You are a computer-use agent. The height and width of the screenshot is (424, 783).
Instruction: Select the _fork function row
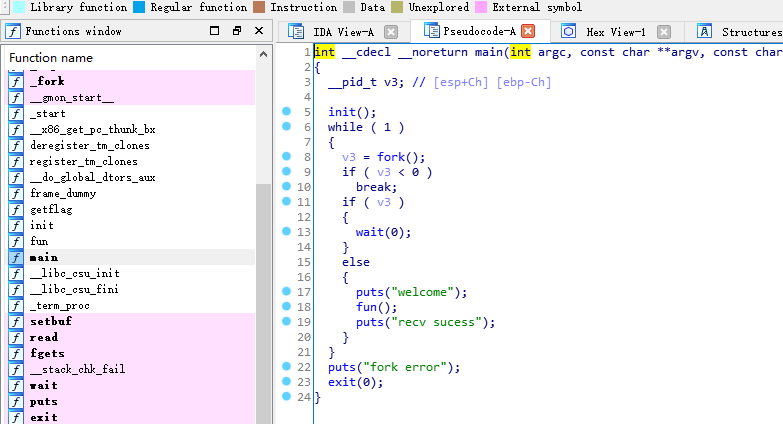coord(131,81)
